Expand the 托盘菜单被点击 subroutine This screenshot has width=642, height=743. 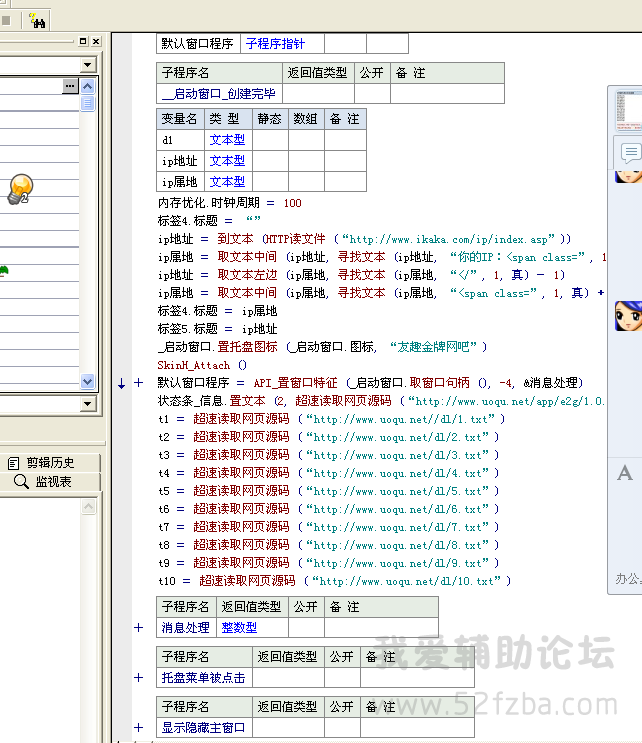[x=139, y=678]
